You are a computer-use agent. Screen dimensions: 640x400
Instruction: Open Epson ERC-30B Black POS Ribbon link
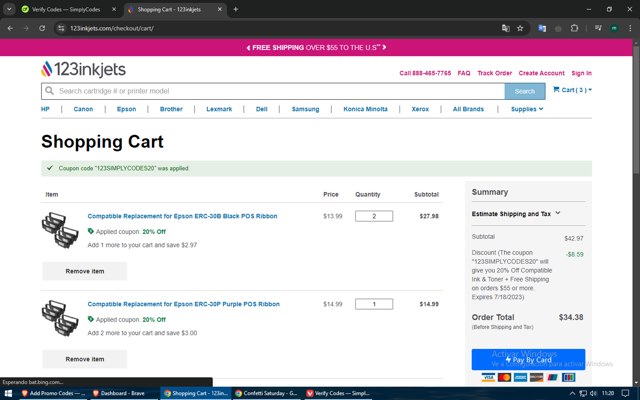[x=182, y=216]
